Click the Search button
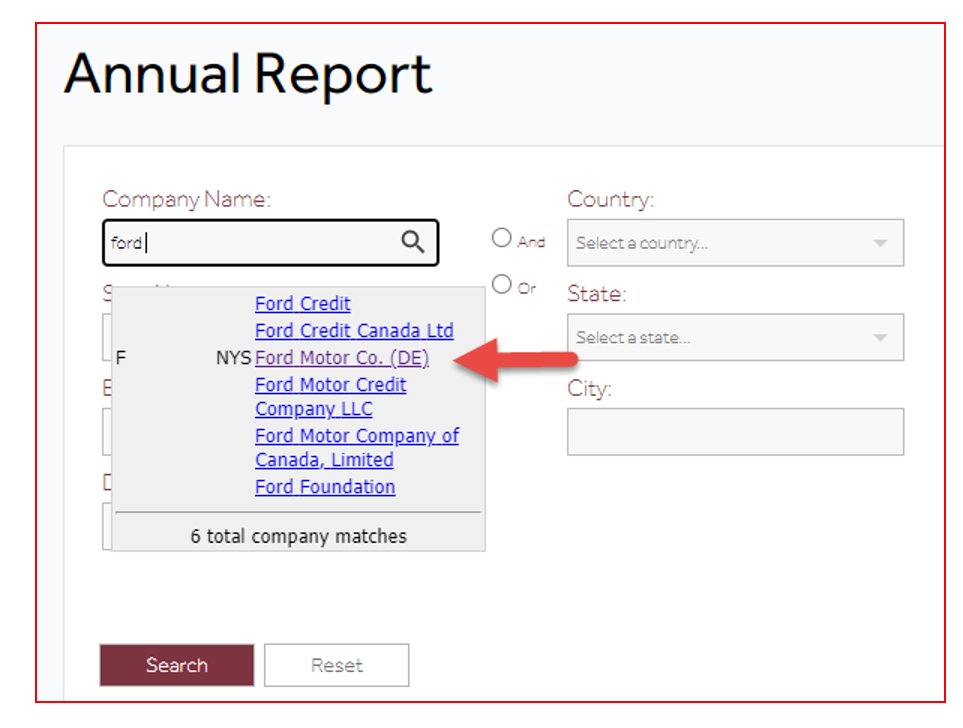The width and height of the screenshot is (963, 728). (x=177, y=665)
